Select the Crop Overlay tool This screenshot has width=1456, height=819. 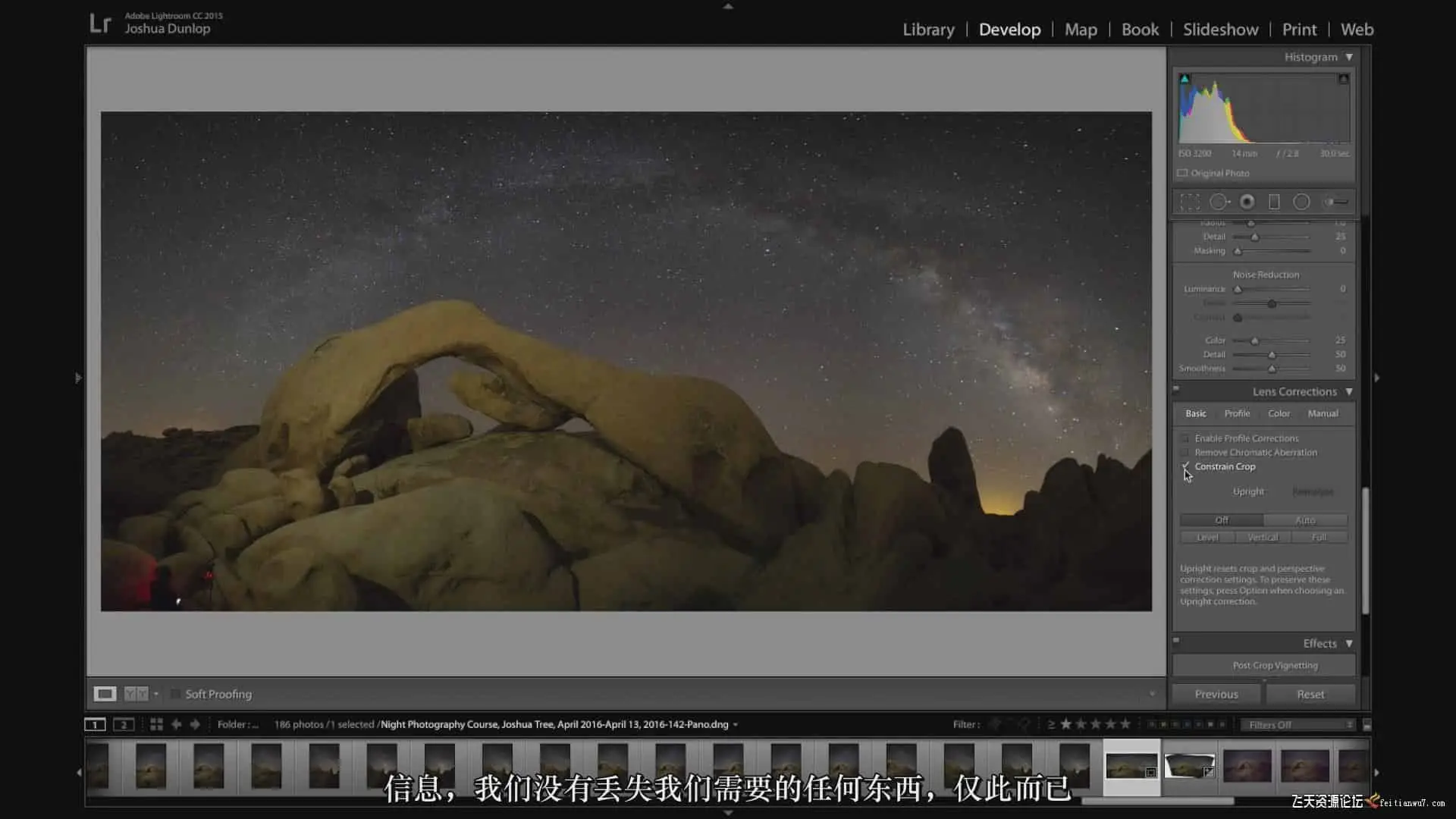(x=1190, y=202)
